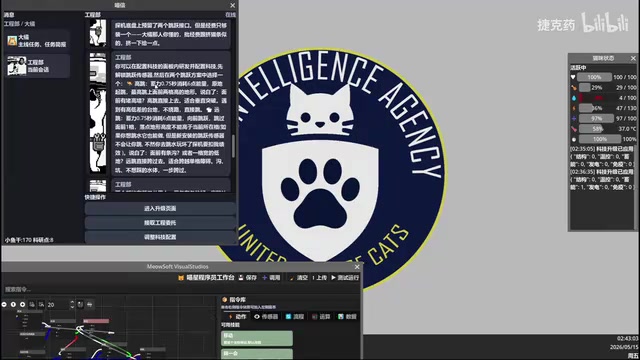The width and height of the screenshot is (640, 360).
Task: Click the water drop thirst icon
Action: [574, 98]
